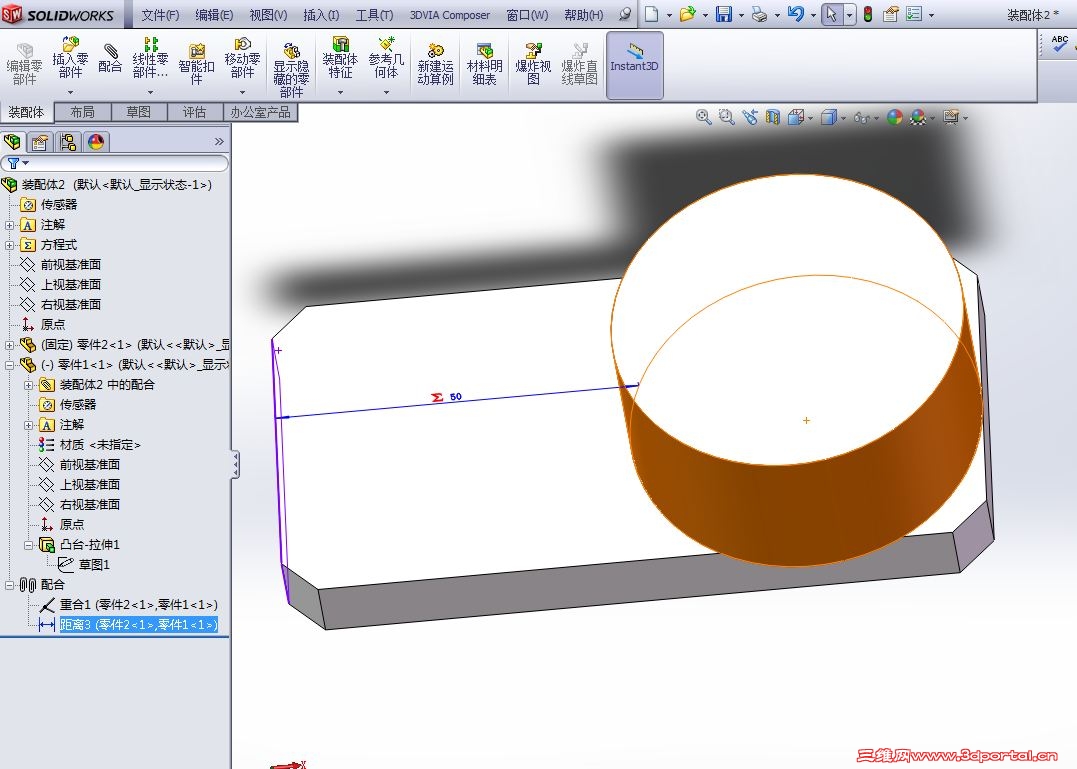This screenshot has height=769, width=1077.
Task: Open Reference Geometry (参考几何体) tool
Action: [386, 60]
